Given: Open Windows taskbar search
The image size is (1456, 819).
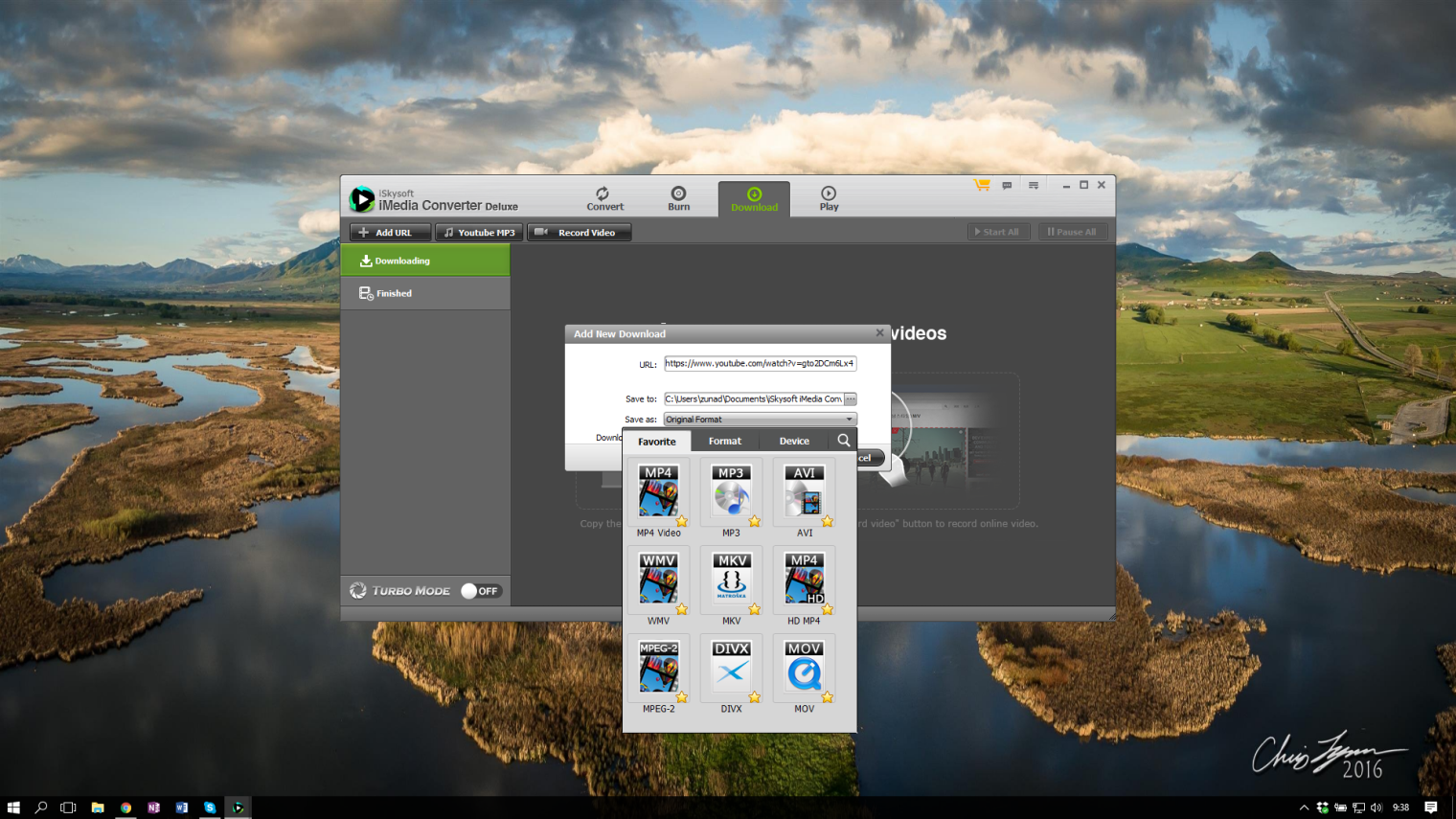Looking at the screenshot, I should coord(41,808).
